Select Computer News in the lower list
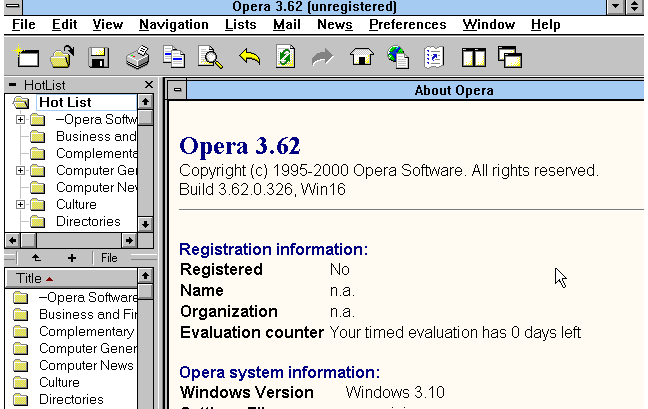The width and height of the screenshot is (648, 409). pos(86,366)
